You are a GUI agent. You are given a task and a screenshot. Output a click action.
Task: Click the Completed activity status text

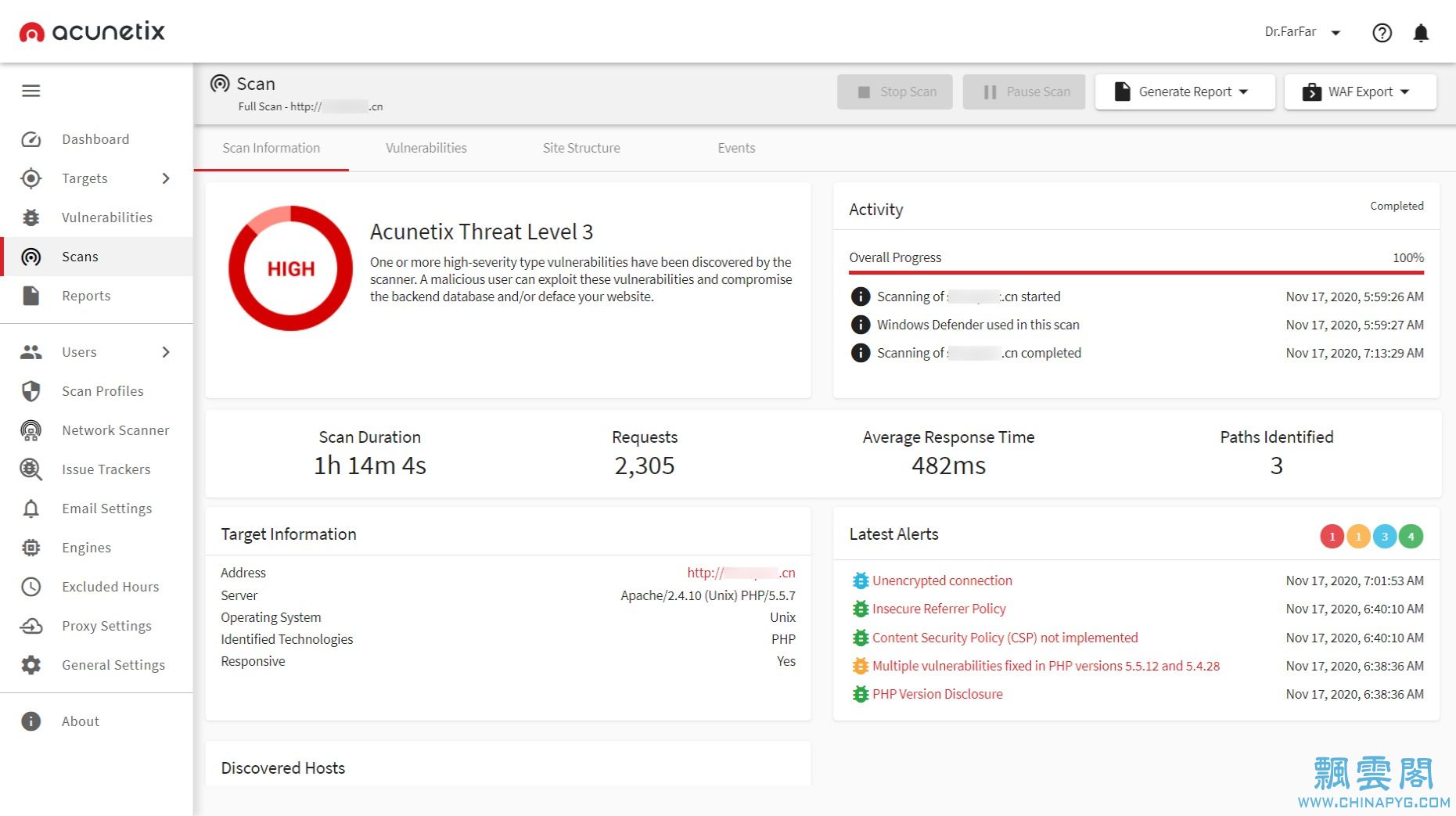(x=1397, y=206)
